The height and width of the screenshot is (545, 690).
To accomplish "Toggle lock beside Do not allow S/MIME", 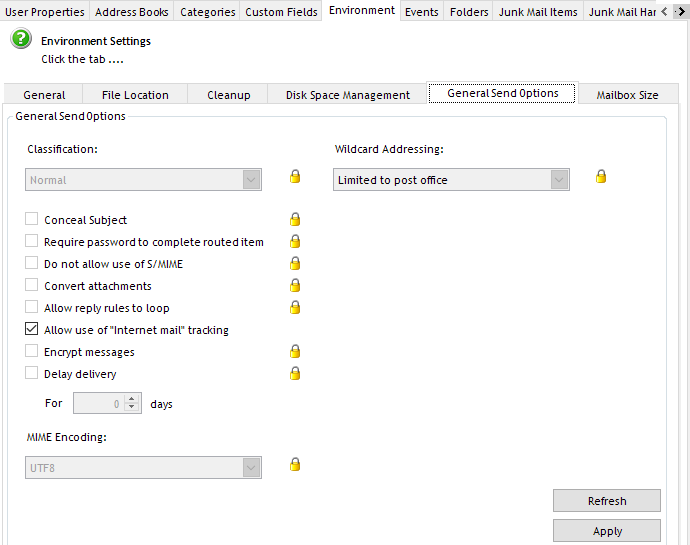I will tap(295, 264).
